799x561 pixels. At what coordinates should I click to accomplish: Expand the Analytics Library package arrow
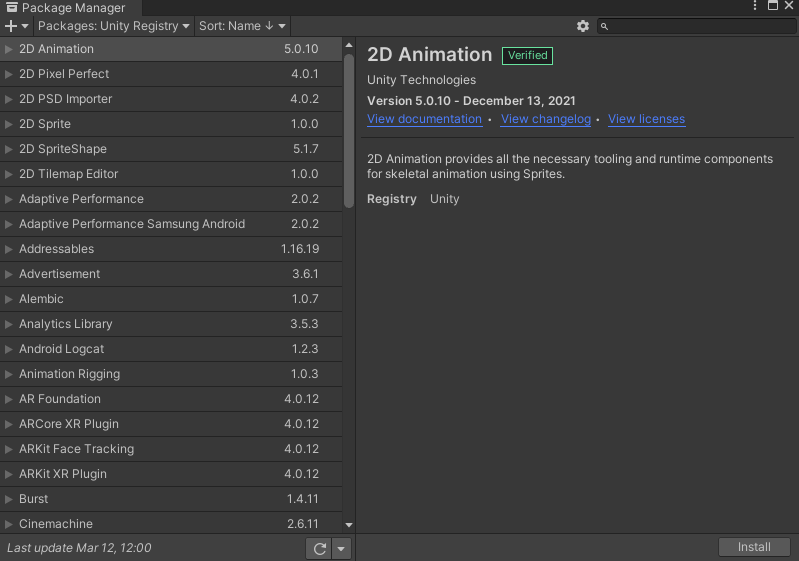click(8, 324)
